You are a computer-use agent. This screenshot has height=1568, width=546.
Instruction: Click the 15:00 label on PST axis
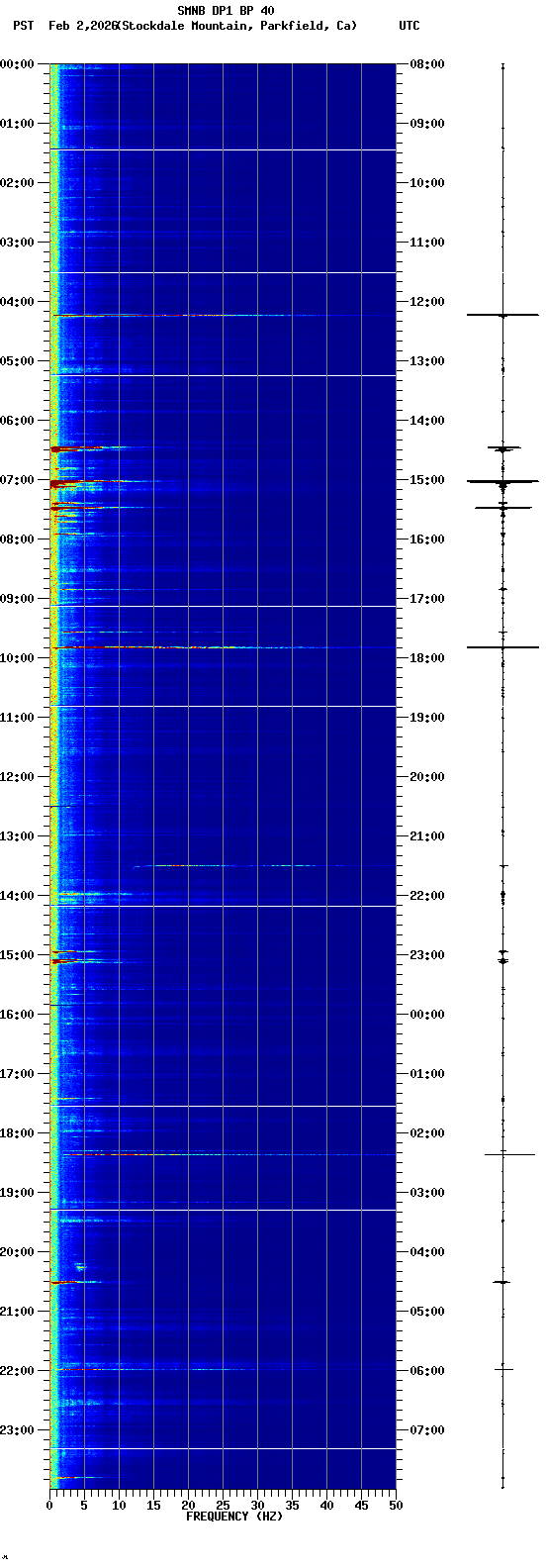click(x=17, y=955)
